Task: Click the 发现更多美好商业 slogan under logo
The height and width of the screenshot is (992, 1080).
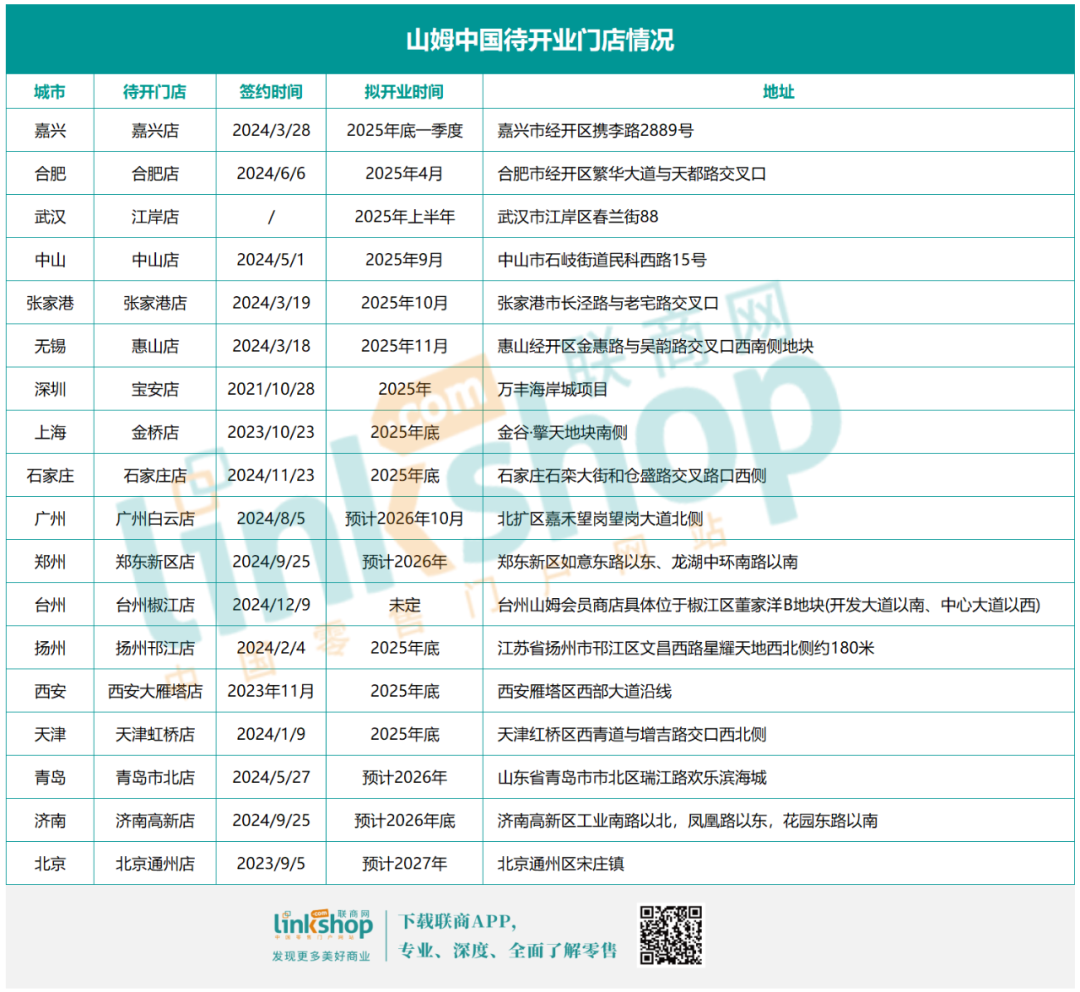Action: pos(321,956)
